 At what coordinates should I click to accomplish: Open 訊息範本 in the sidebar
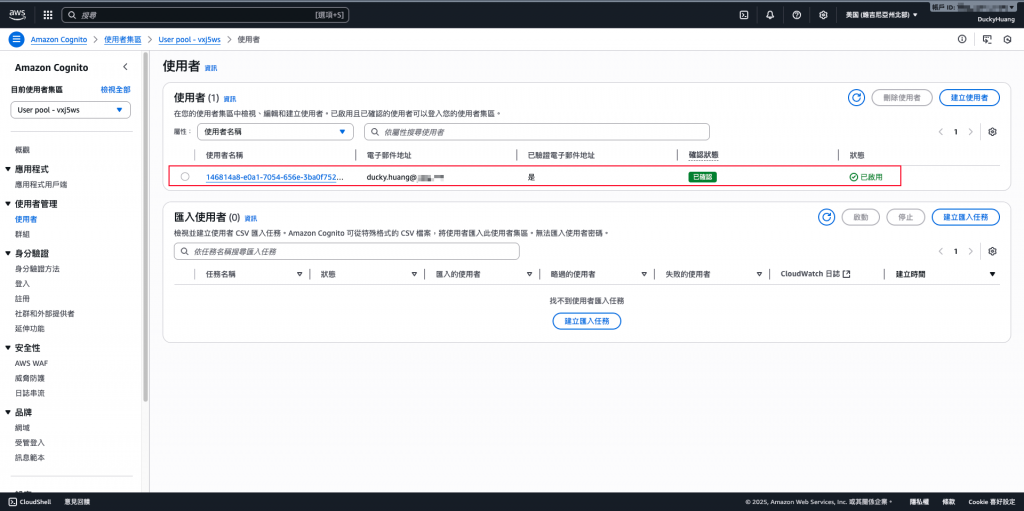coord(30,457)
